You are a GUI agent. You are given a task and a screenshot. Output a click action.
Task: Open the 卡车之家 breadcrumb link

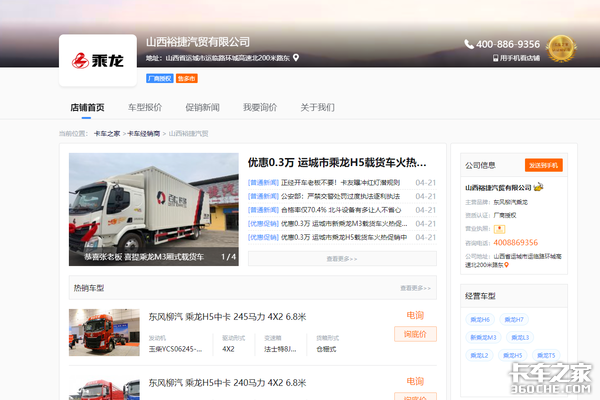pos(107,133)
